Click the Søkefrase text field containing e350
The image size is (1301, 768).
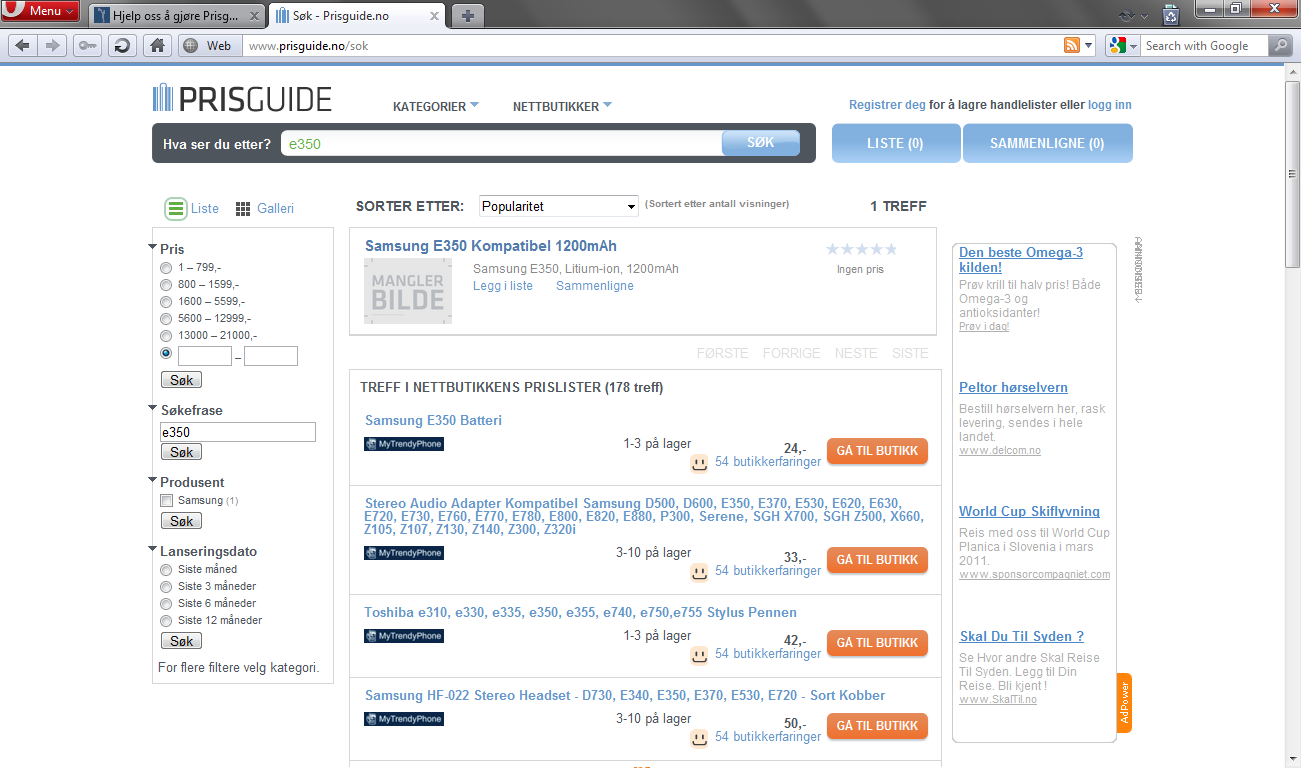click(x=238, y=432)
